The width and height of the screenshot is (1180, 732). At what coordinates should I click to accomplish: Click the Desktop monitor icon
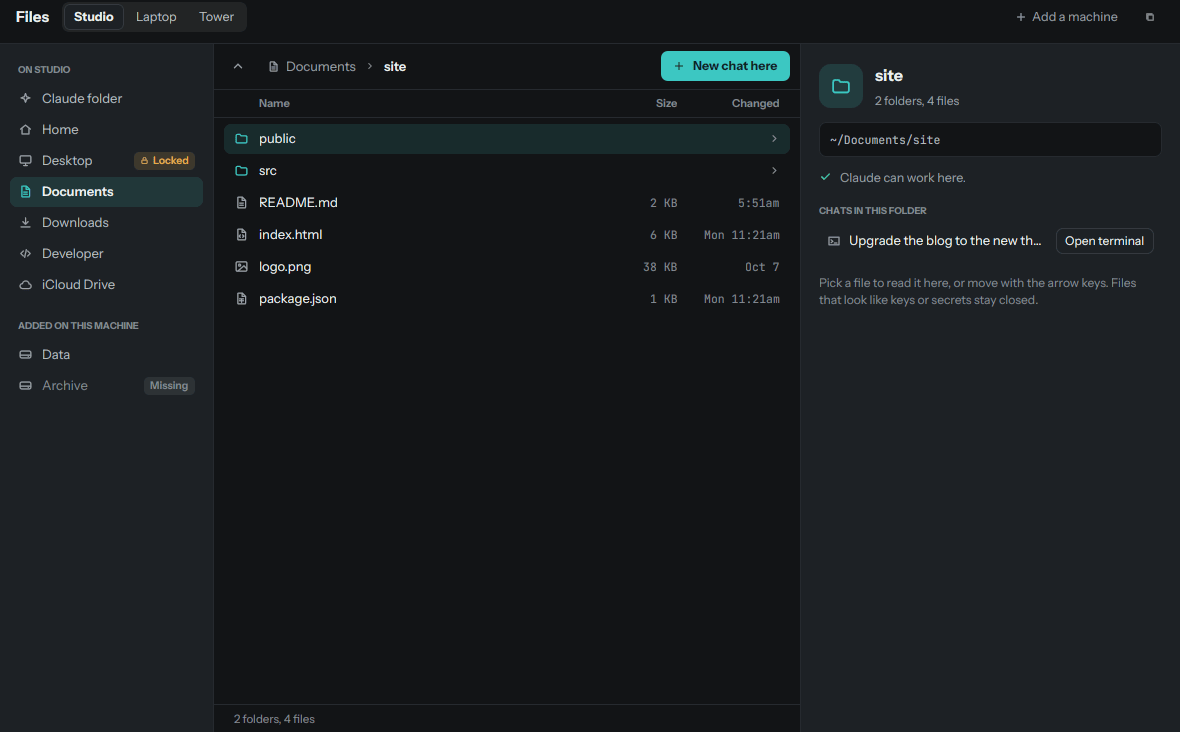[26, 160]
